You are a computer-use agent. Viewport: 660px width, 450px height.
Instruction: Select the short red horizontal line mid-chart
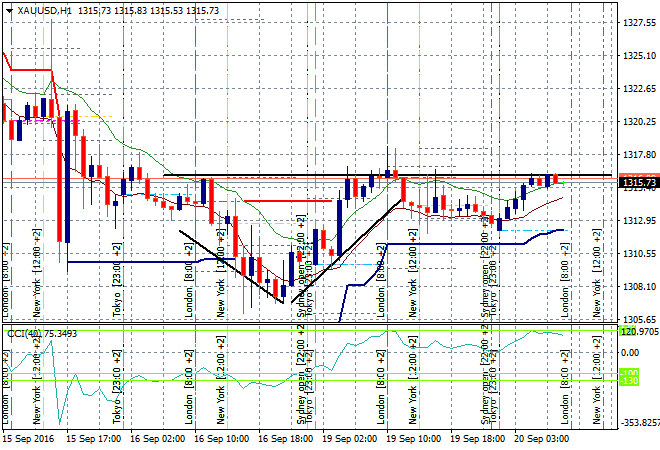288,201
